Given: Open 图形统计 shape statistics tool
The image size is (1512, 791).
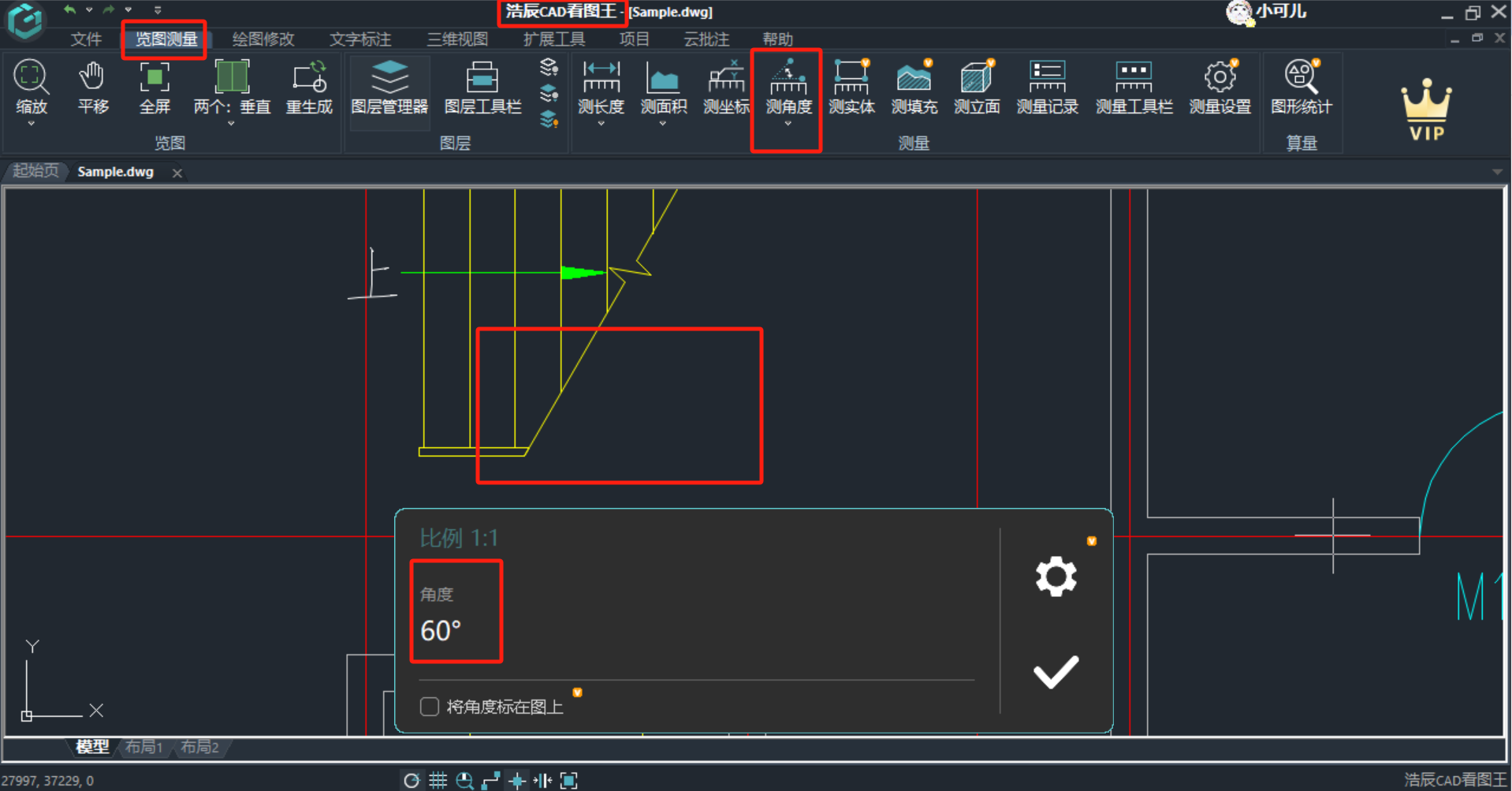Looking at the screenshot, I should coord(1301,87).
